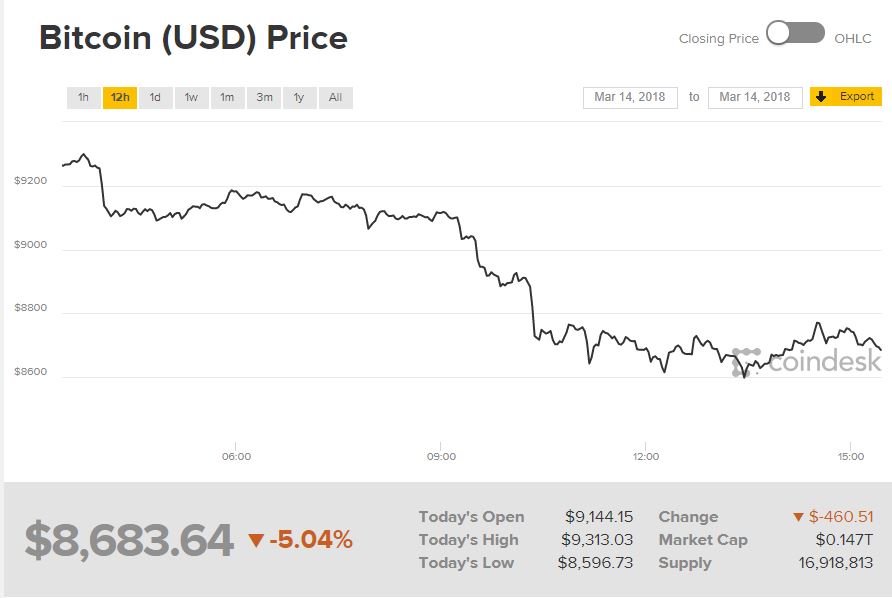
Task: Click the Export download arrow icon
Action: click(x=822, y=97)
